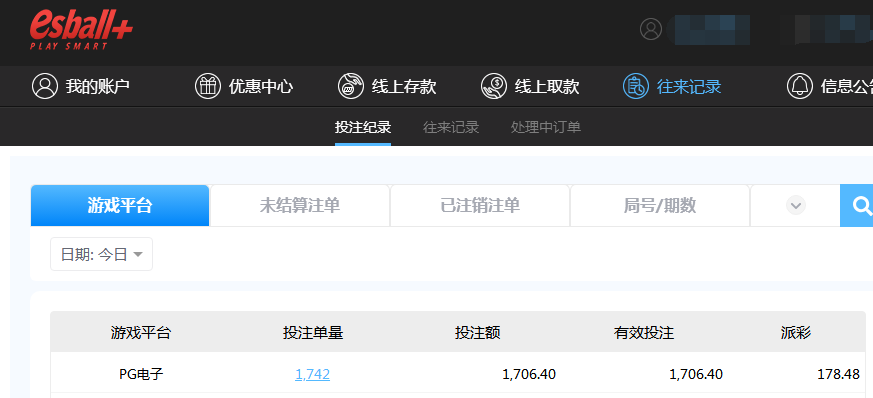Screen dimensions: 873x398
Task: Click the 投注额 column header
Action: tap(478, 333)
